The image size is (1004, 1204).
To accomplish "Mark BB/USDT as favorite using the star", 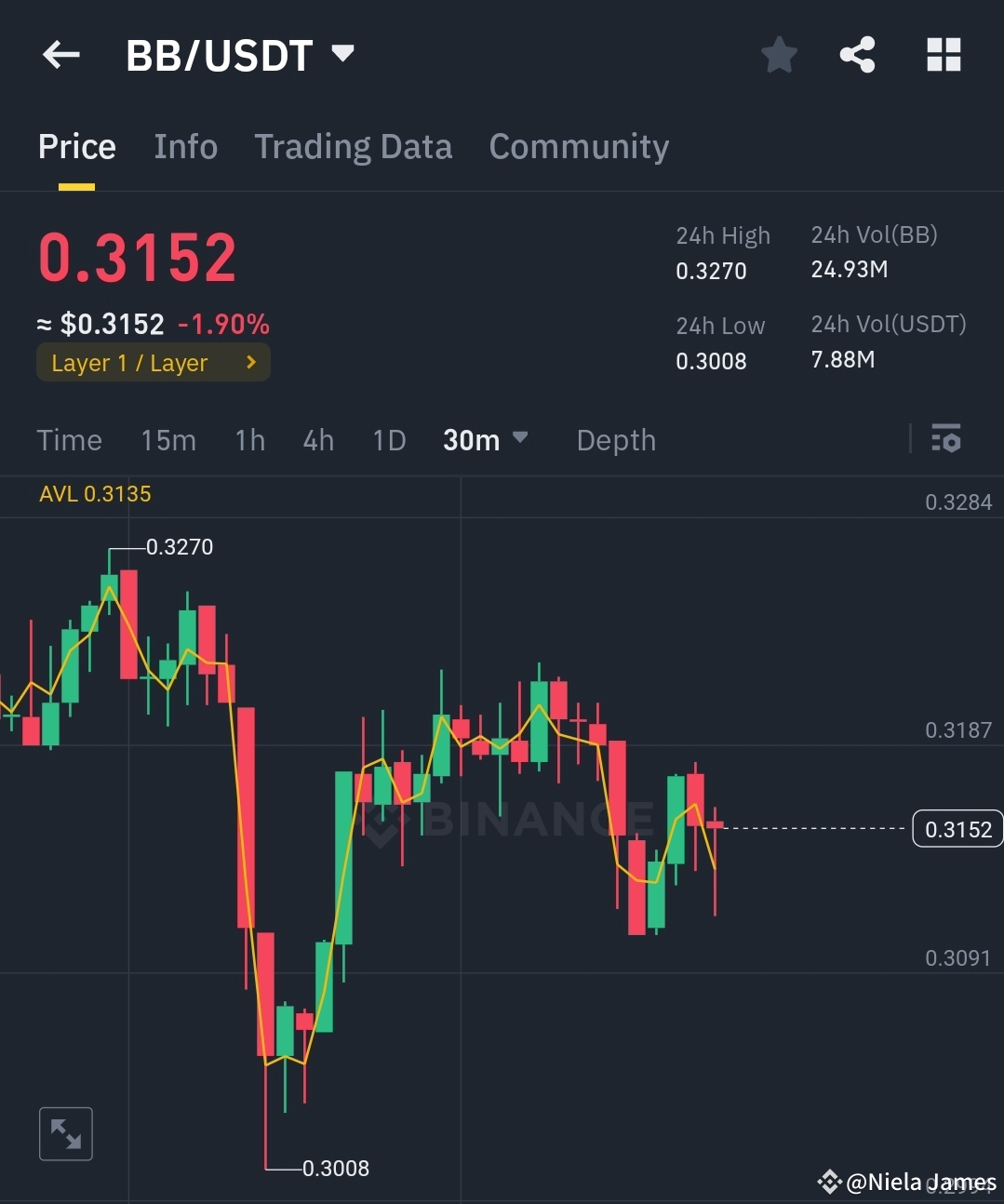I will 779,55.
